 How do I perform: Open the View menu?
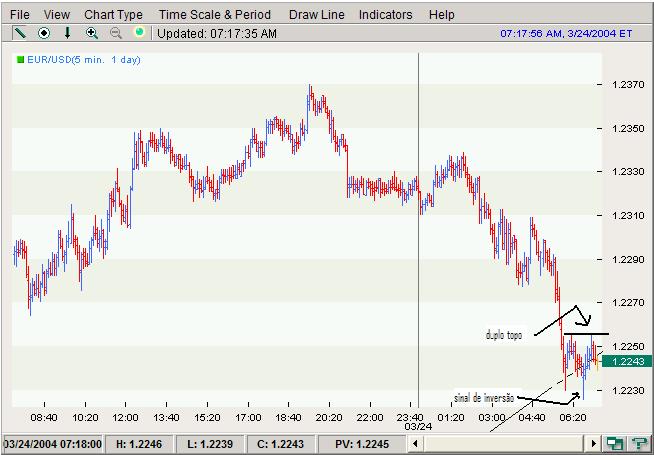(57, 15)
